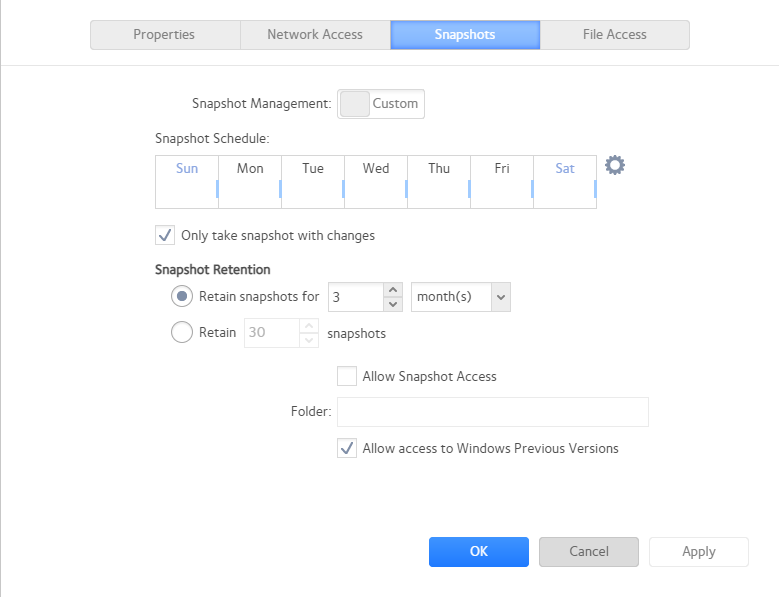Open the File Access tab
Image resolution: width=779 pixels, height=597 pixels.
point(614,35)
